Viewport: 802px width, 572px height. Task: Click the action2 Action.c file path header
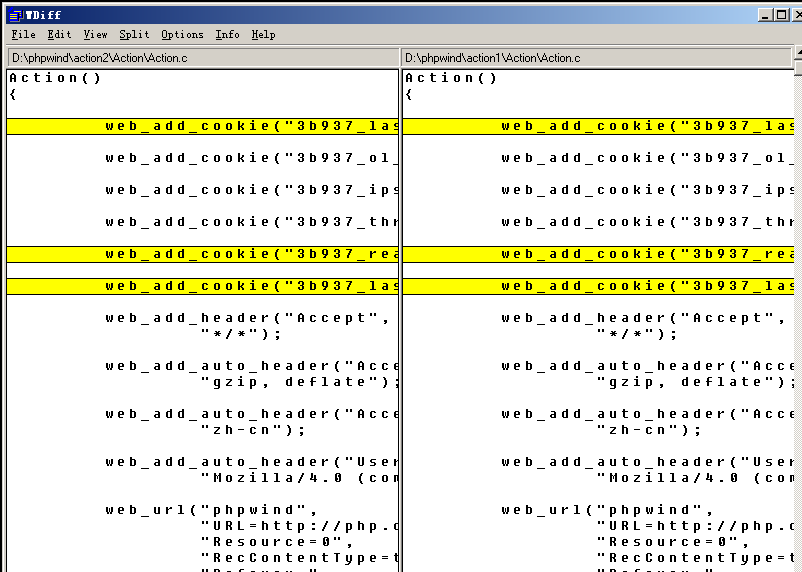203,58
